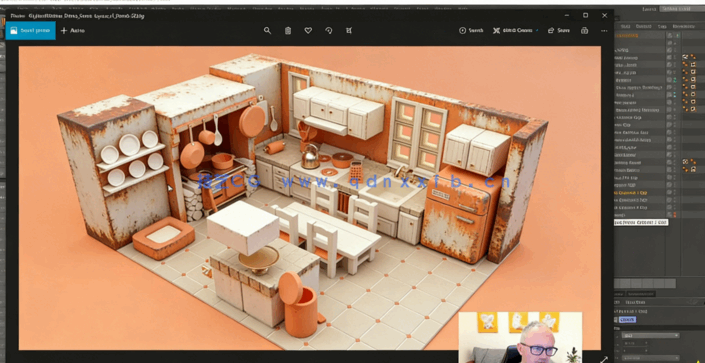Mark the photo as favorite with the heart icon
Screen dimensions: 705x363
pos(308,31)
